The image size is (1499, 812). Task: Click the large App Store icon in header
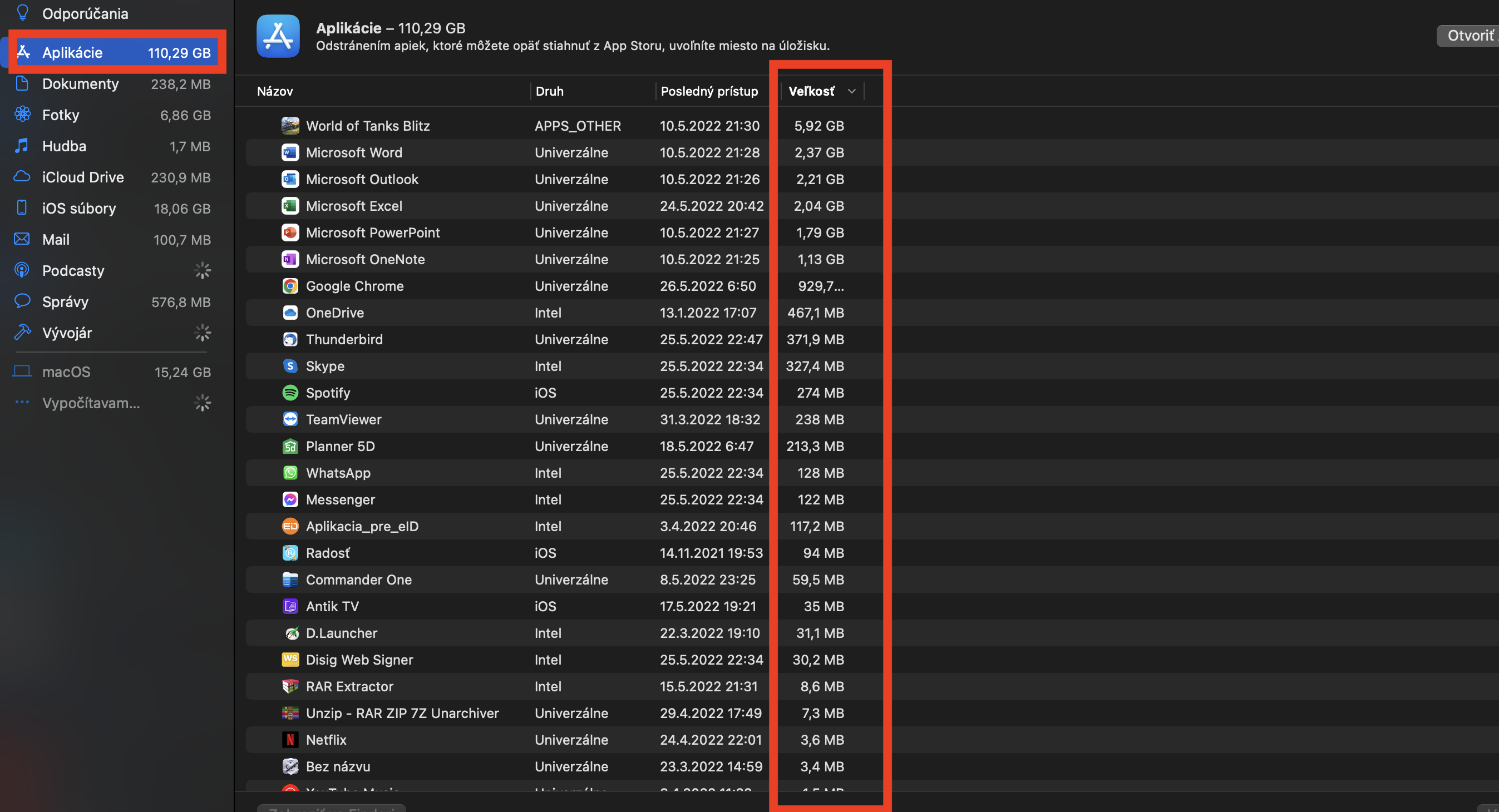[278, 36]
